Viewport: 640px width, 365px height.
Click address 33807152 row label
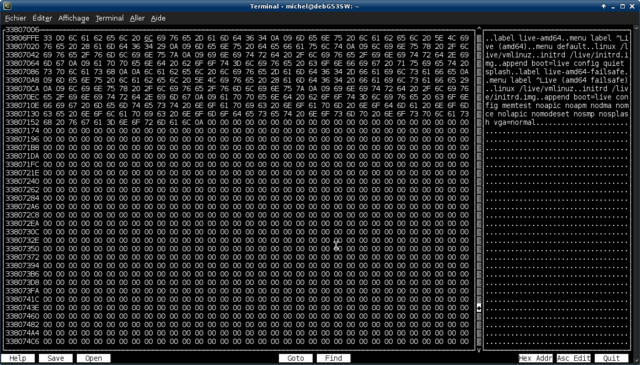22,122
